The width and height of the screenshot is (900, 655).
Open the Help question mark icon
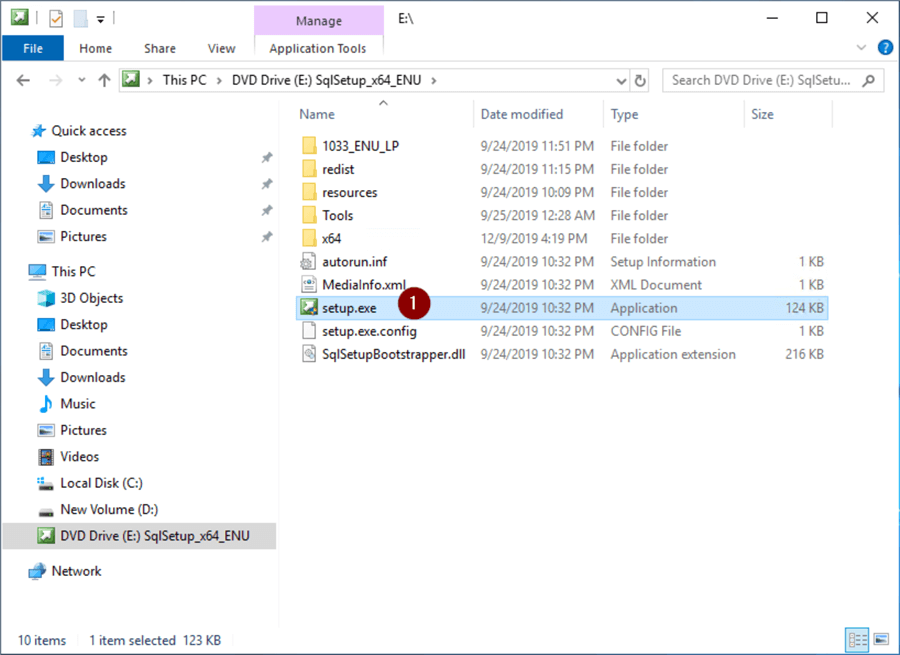coord(885,48)
